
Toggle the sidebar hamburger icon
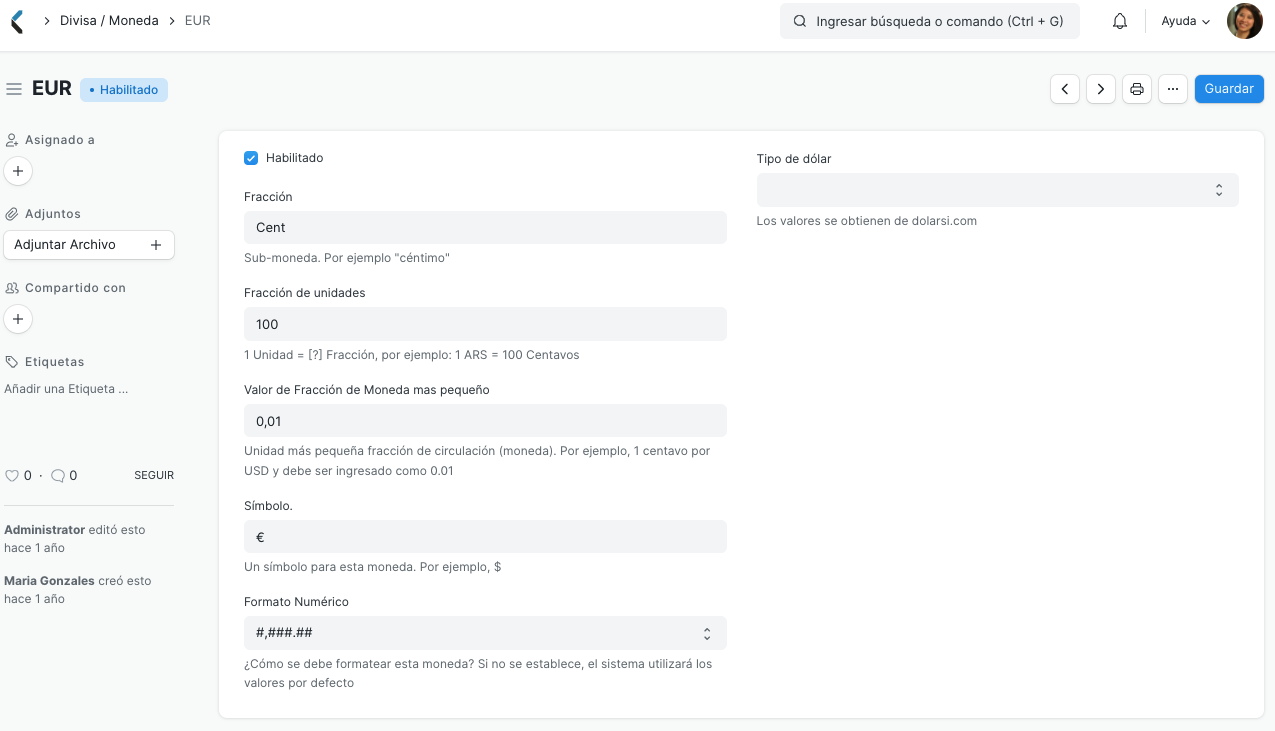click(x=14, y=89)
